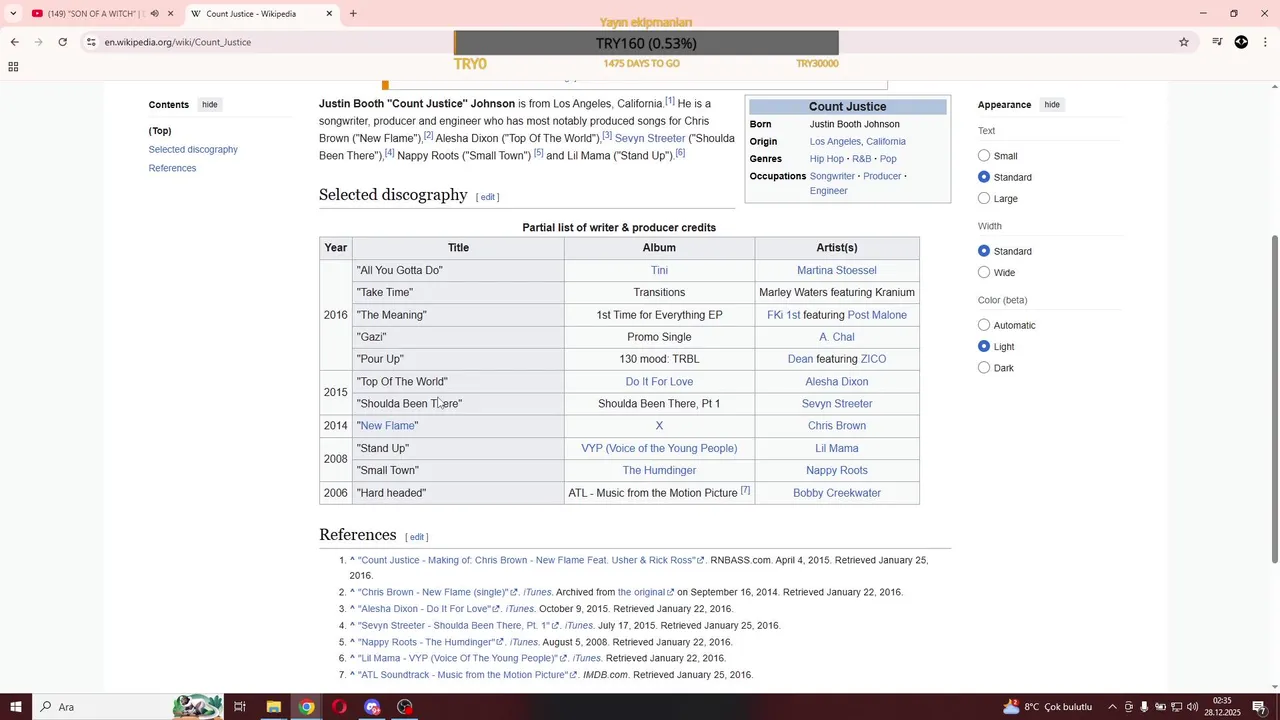Open the Hip Hop genre link

click(x=827, y=159)
